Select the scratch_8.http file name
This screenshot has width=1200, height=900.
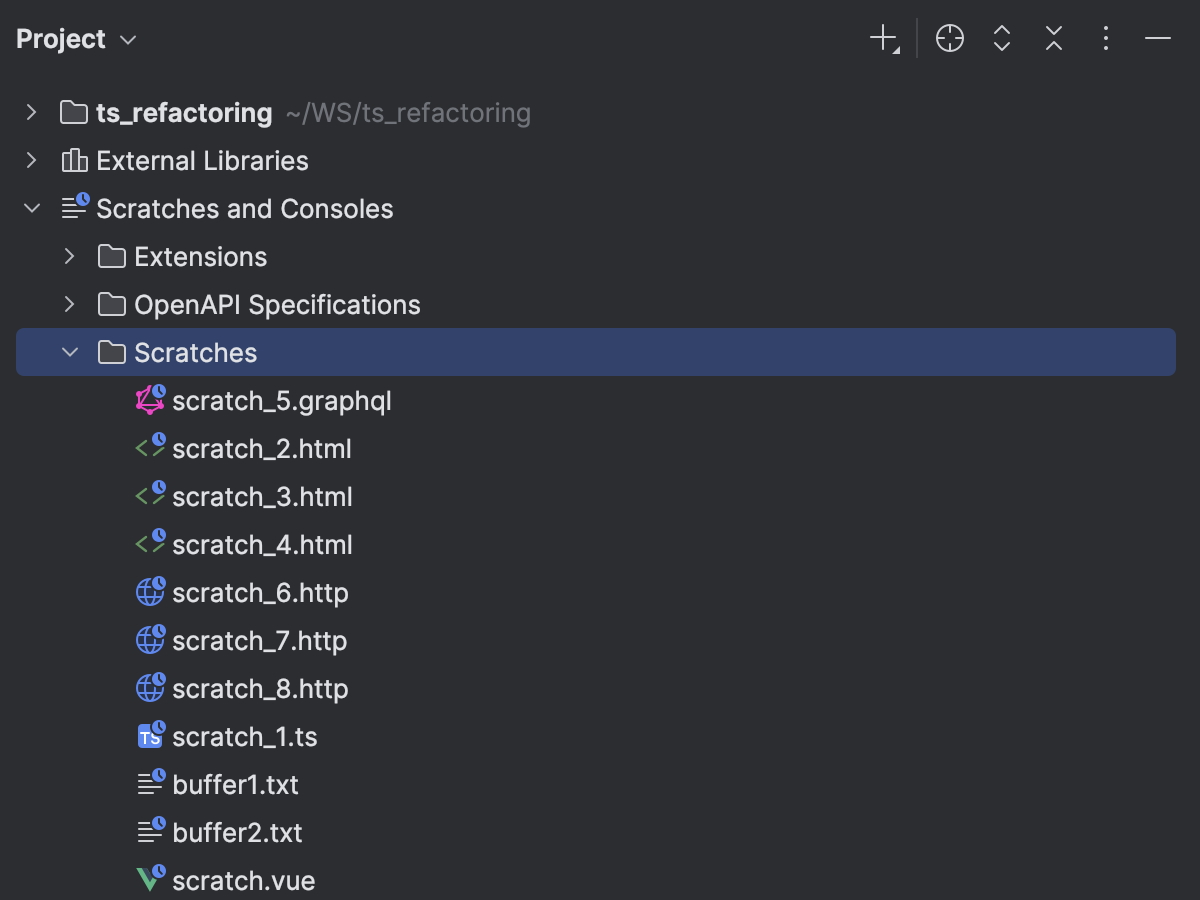[260, 689]
